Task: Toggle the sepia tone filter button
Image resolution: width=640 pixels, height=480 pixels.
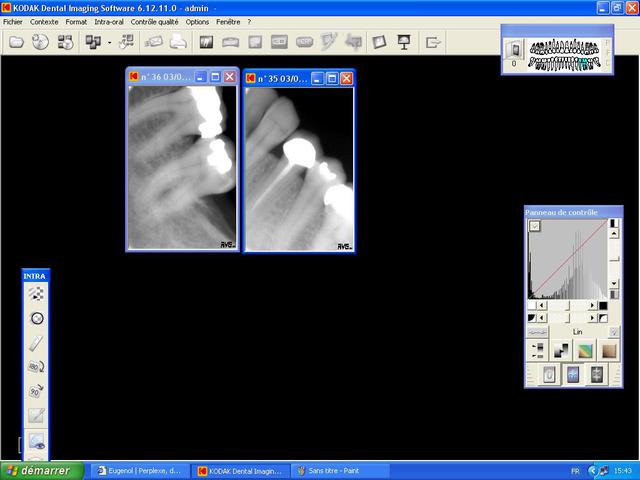Action: click(607, 350)
